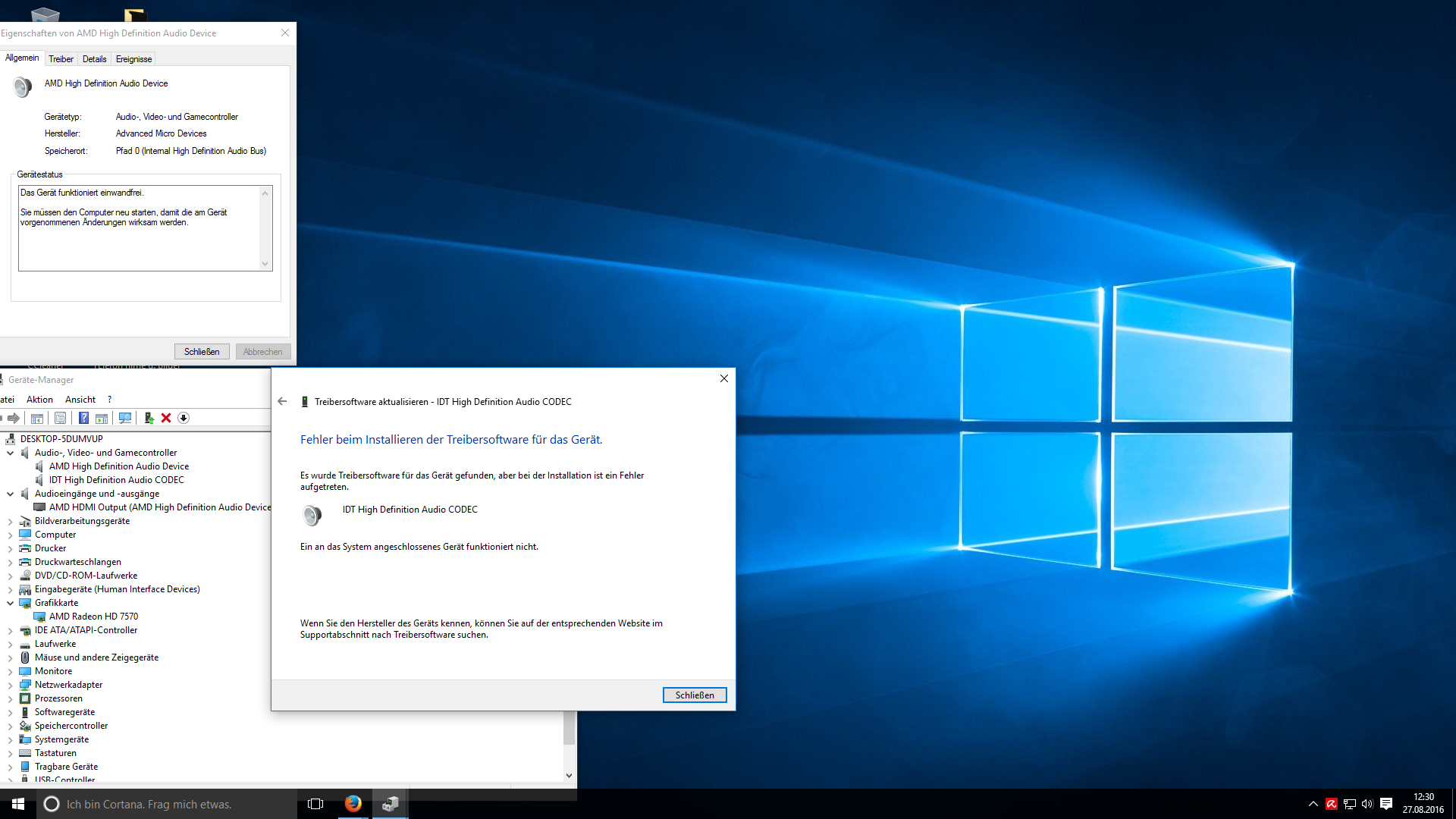Viewport: 1456px width, 819px height.
Task: Click the update driver software toolbar icon
Action: click(x=149, y=418)
